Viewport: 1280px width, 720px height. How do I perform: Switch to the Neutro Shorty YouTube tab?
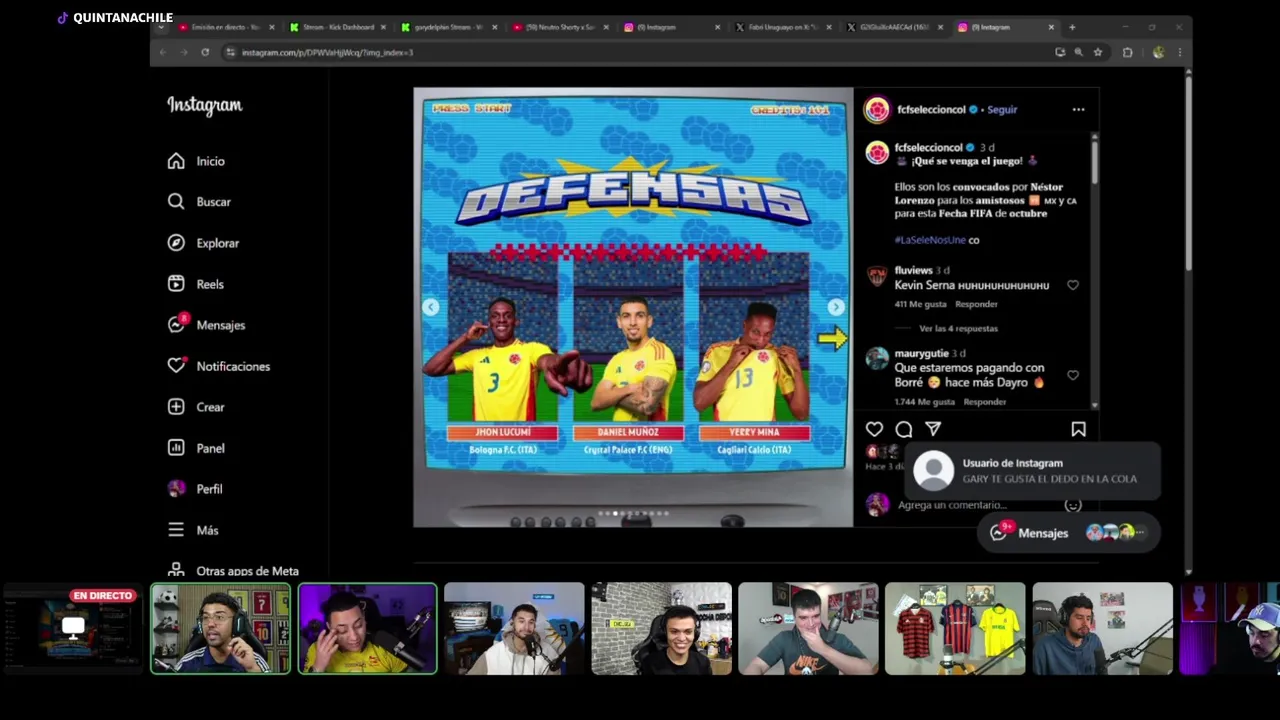[559, 27]
